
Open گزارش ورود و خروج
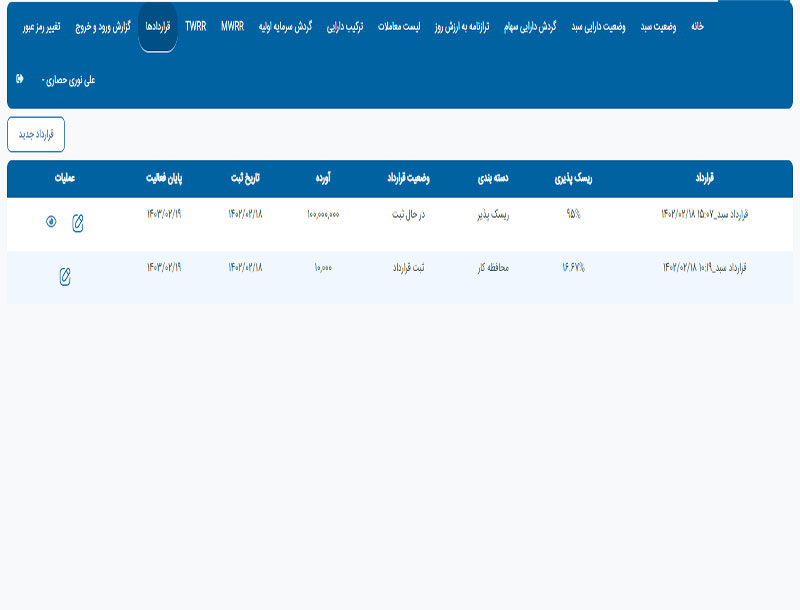pos(106,27)
